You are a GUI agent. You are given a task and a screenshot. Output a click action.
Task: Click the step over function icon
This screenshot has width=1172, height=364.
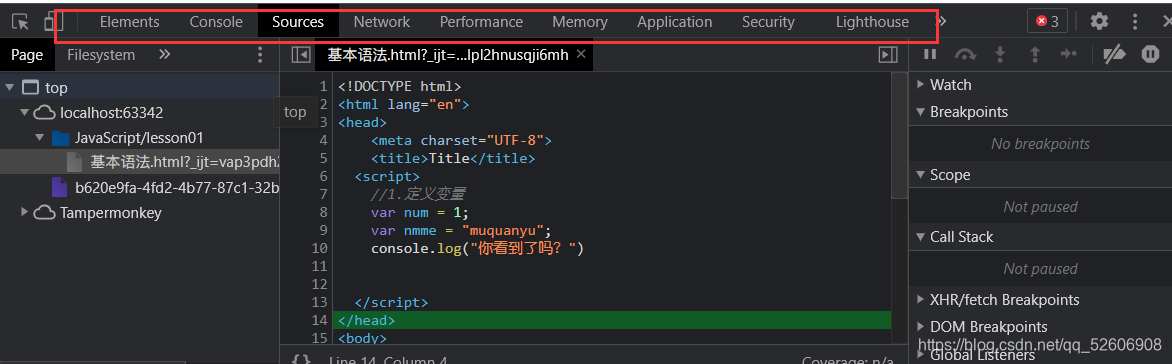click(966, 54)
